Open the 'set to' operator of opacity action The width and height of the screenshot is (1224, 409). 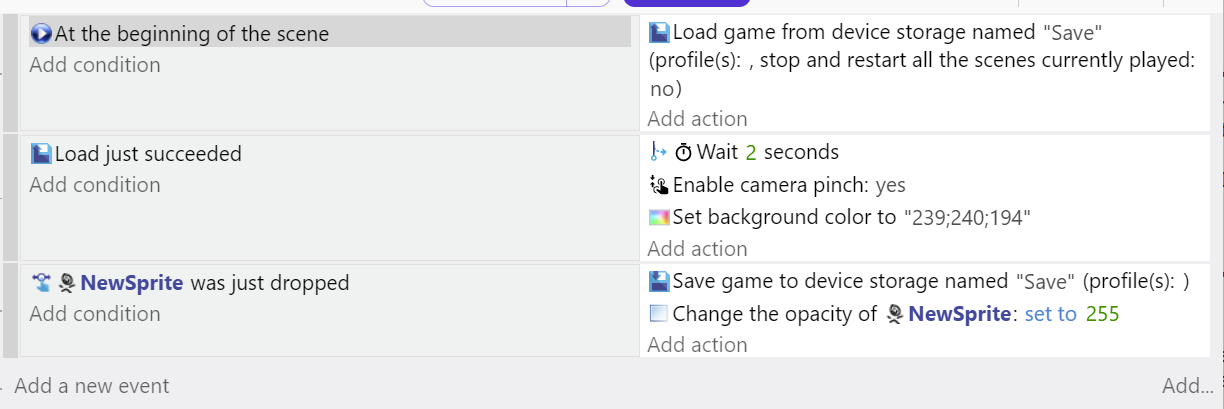click(x=1050, y=314)
